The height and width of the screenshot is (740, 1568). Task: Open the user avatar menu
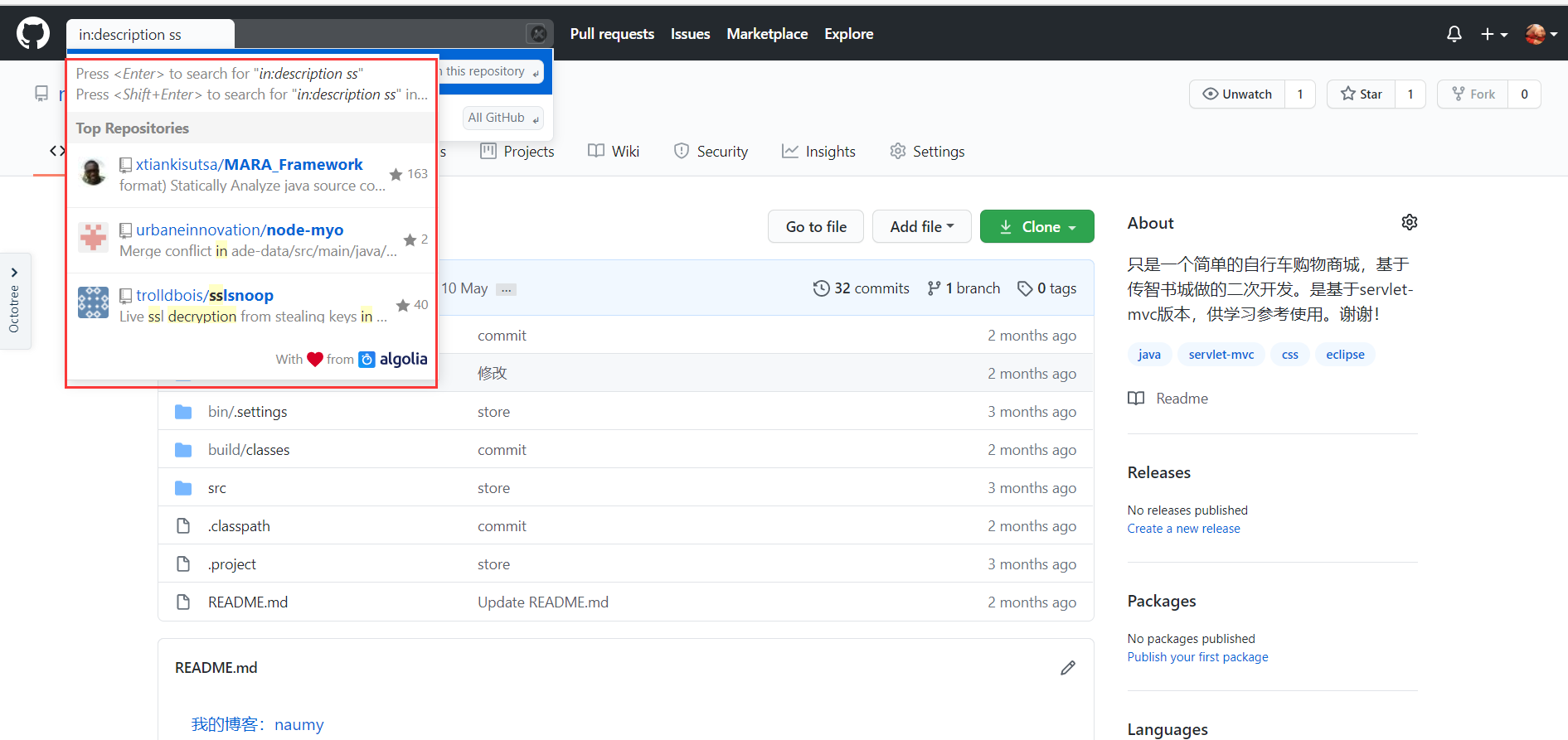1541,34
